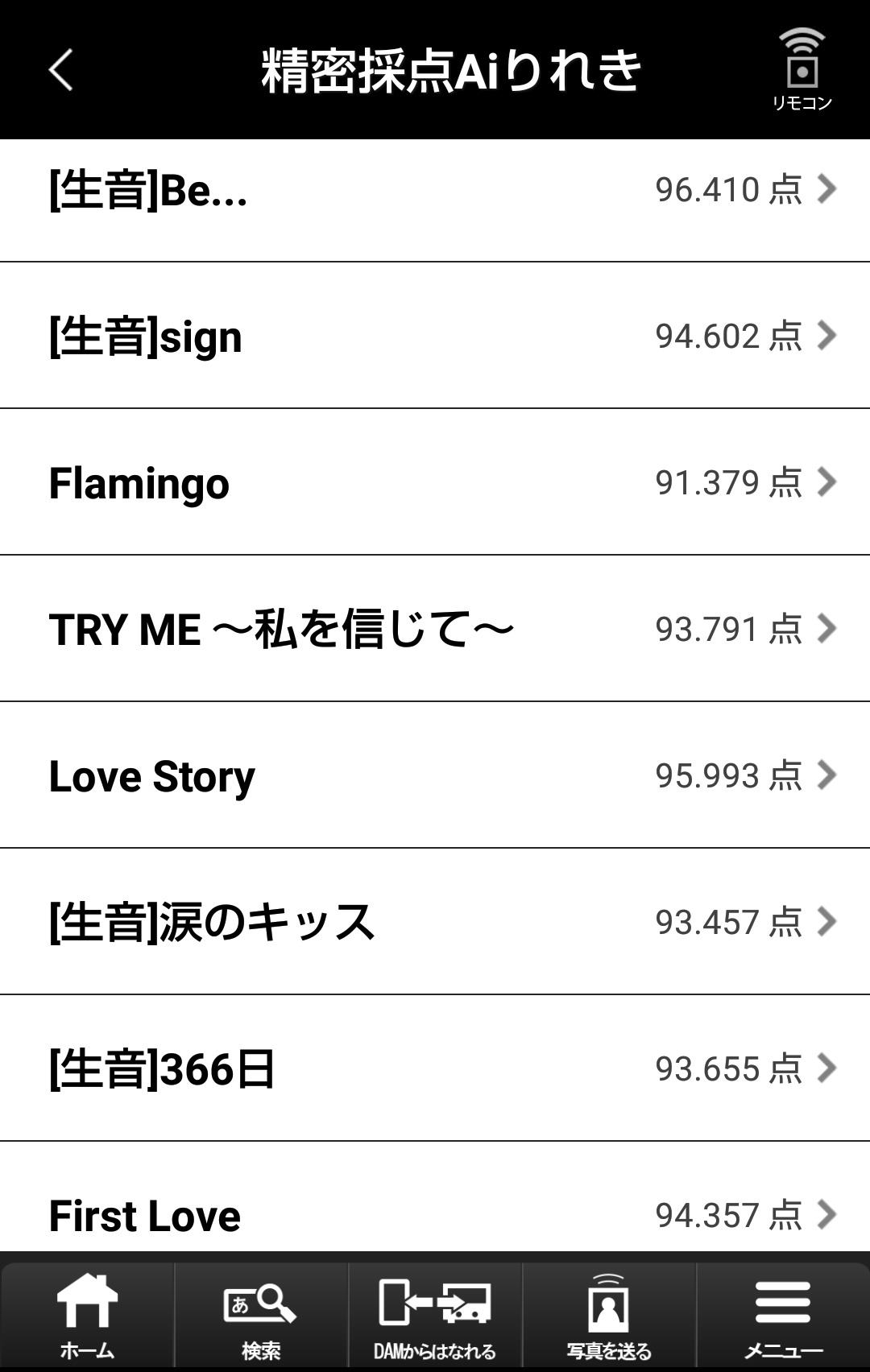Select the Love Story song title
This screenshot has width=870, height=1372.
(152, 777)
